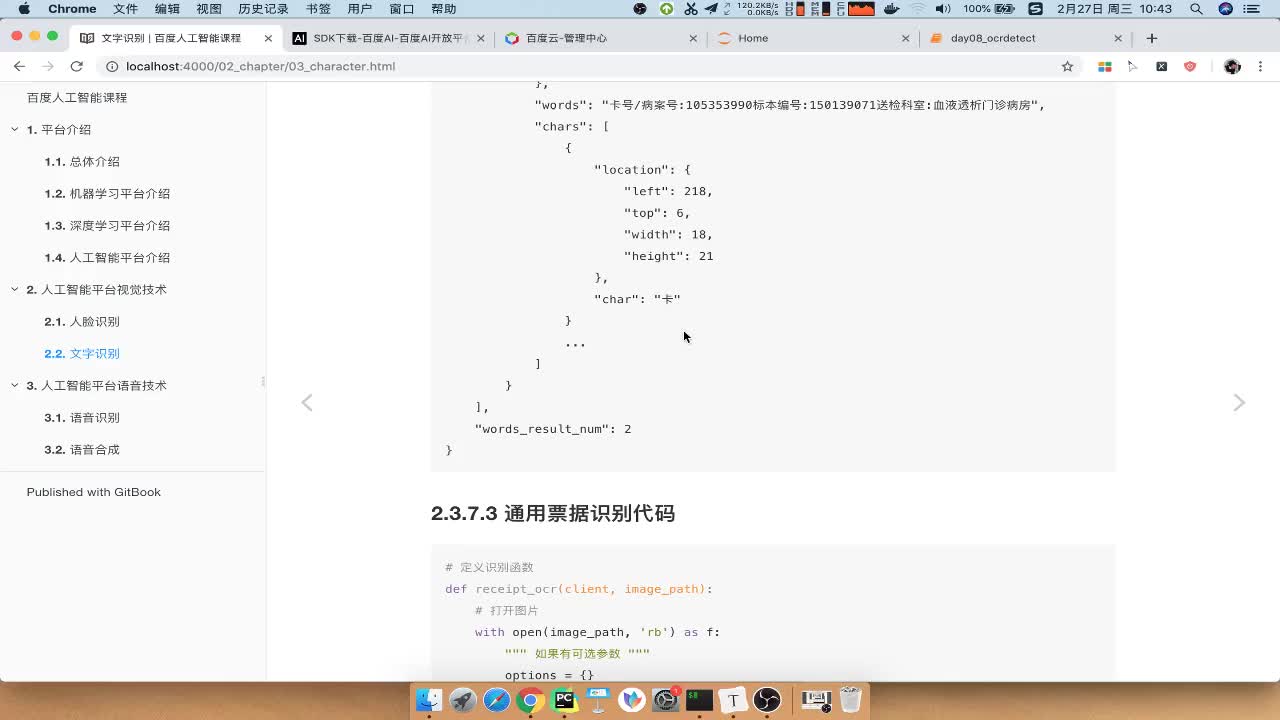Follow the Published with GitBook link
This screenshot has width=1280, height=720.
tap(94, 492)
